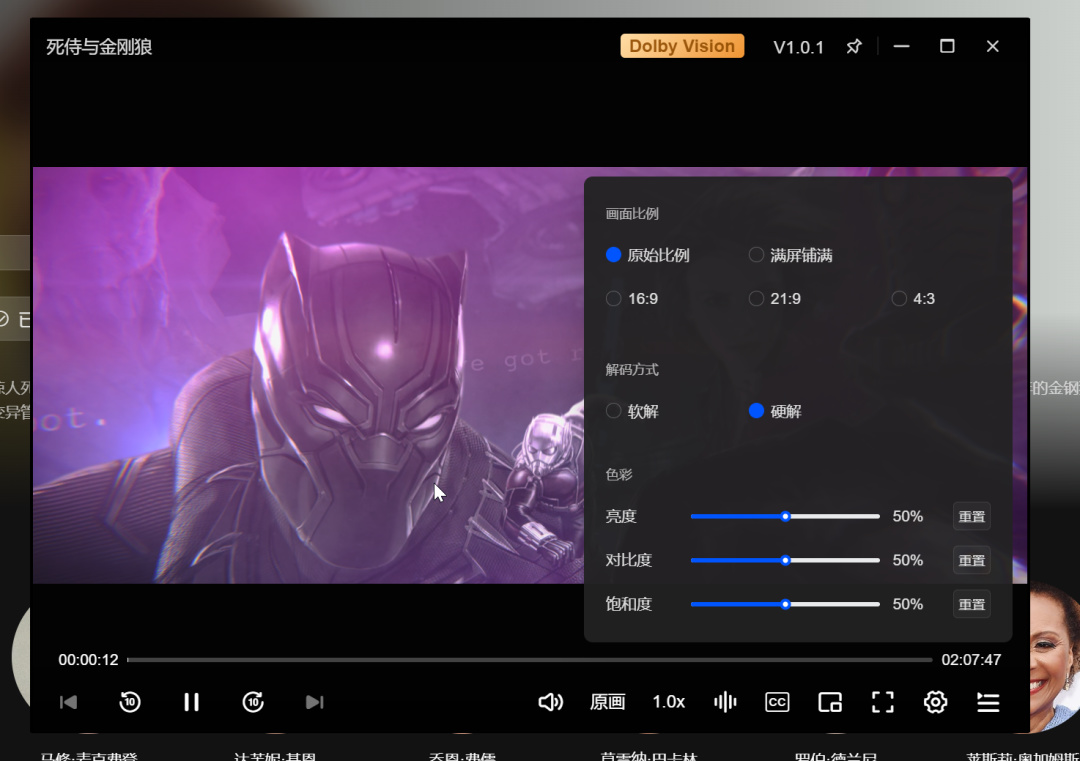Viewport: 1080px width, 761px height.
Task: Enable picture-in-picture mode
Action: [830, 702]
